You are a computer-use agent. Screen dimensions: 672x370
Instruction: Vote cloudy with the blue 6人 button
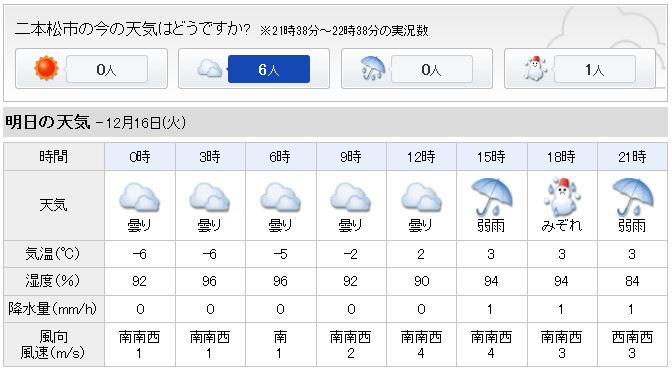pyautogui.click(x=269, y=69)
